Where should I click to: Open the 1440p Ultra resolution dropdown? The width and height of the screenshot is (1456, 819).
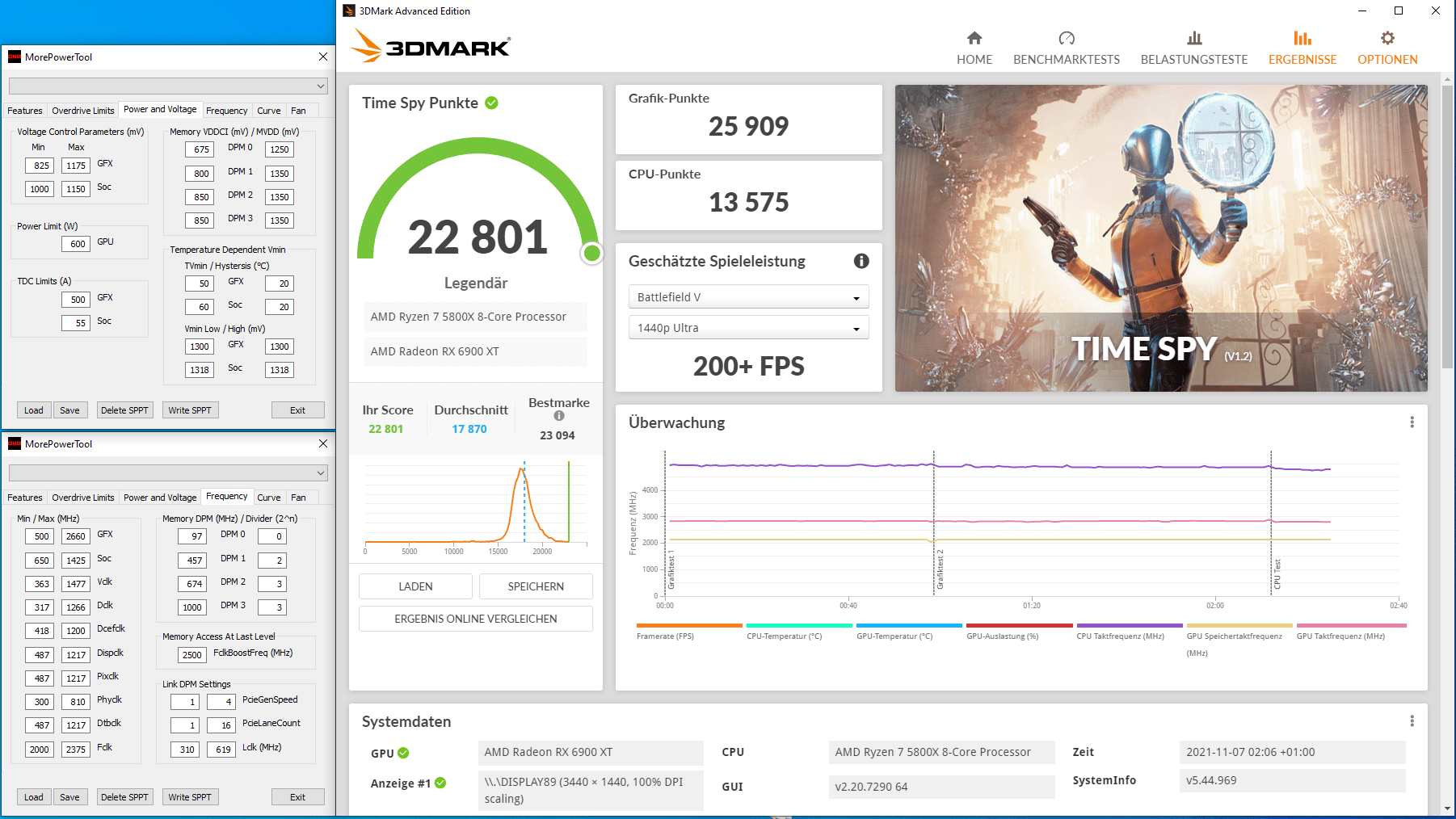748,328
